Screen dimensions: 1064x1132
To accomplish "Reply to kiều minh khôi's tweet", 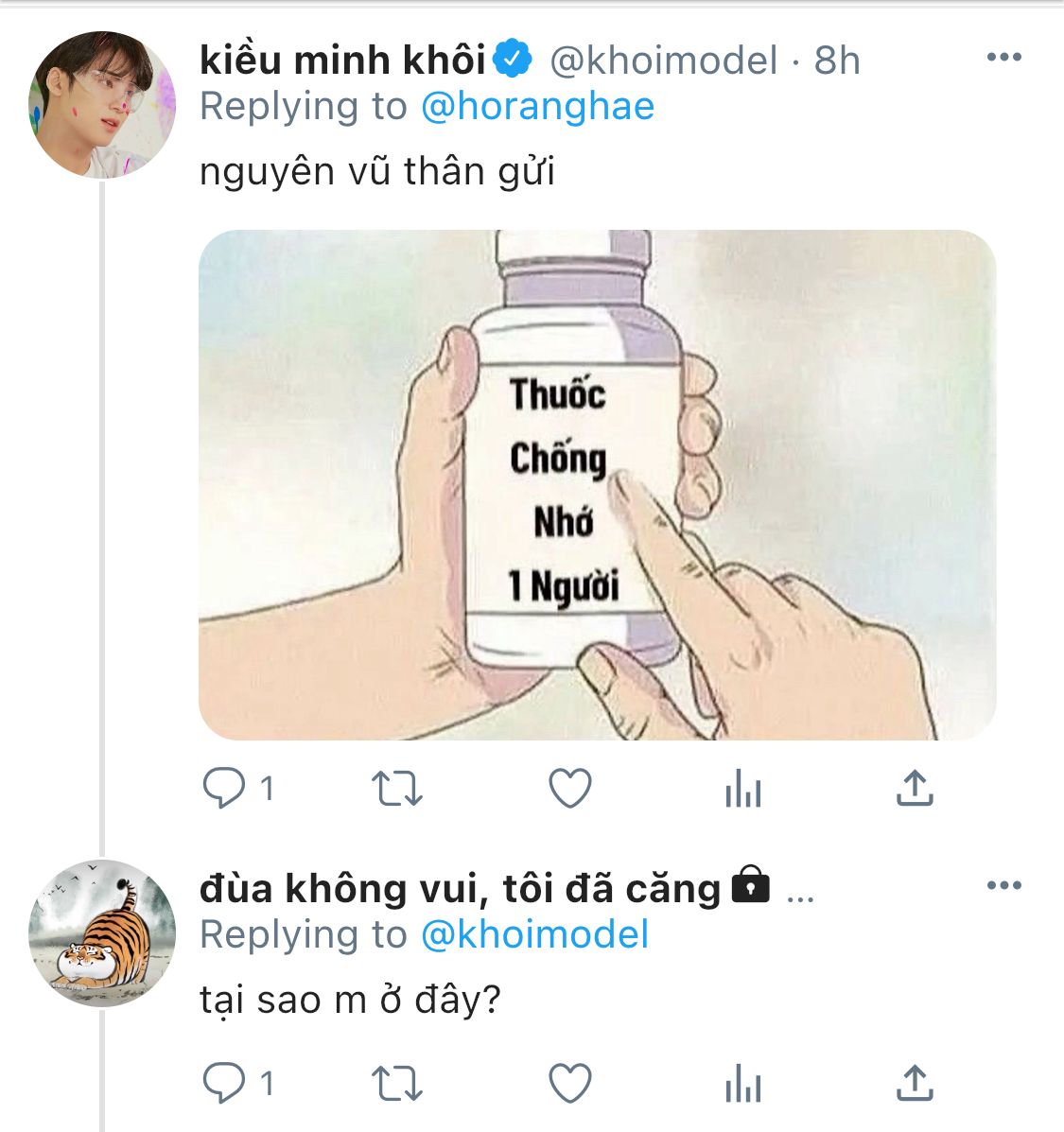I will (x=225, y=788).
